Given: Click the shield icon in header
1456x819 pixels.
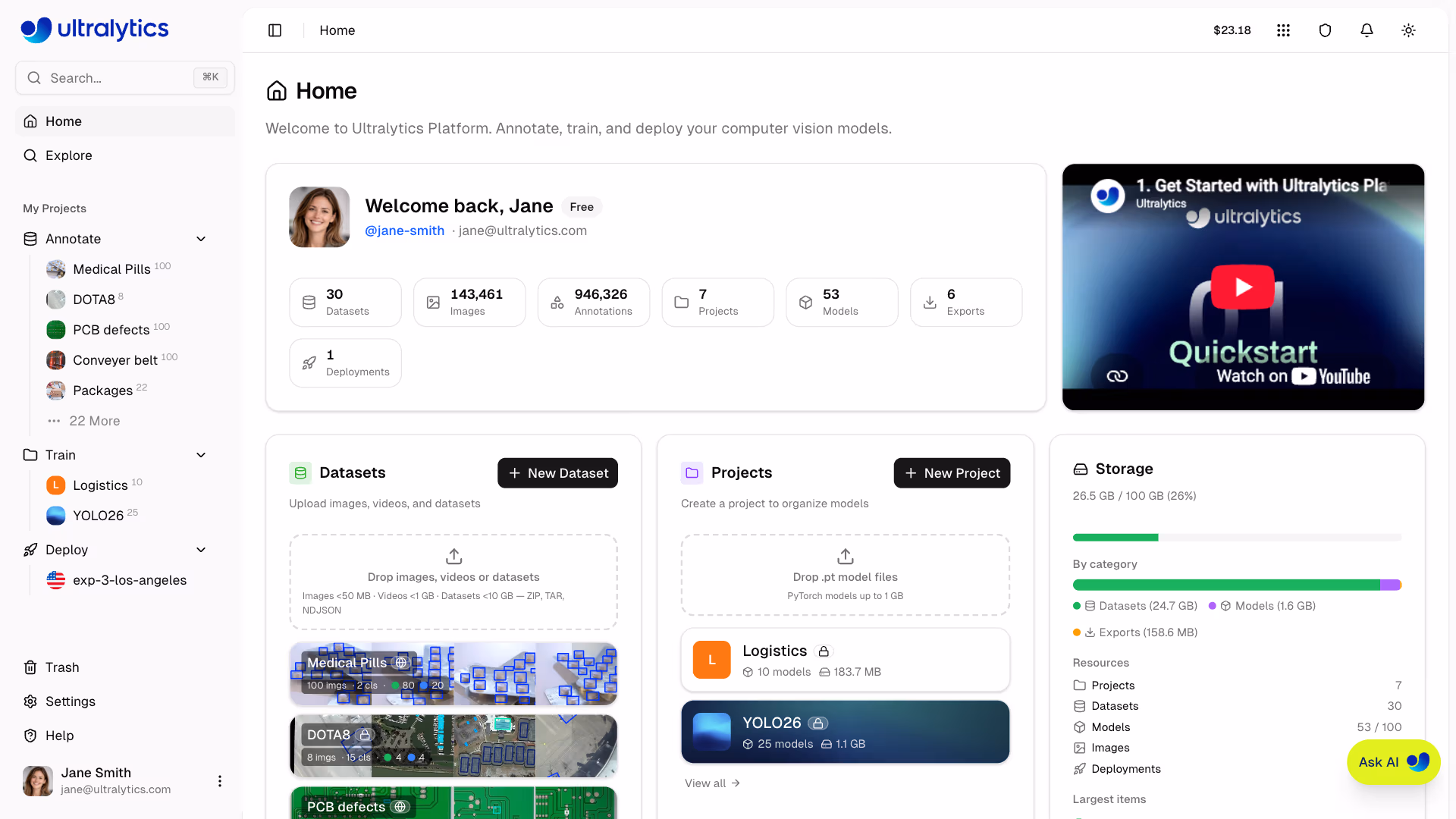Looking at the screenshot, I should pos(1325,30).
